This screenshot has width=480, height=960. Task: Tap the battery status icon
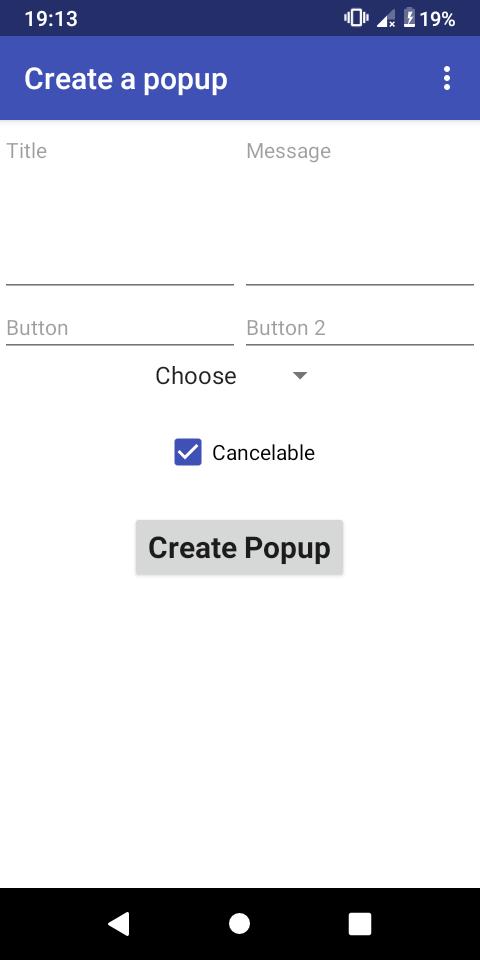[x=410, y=18]
